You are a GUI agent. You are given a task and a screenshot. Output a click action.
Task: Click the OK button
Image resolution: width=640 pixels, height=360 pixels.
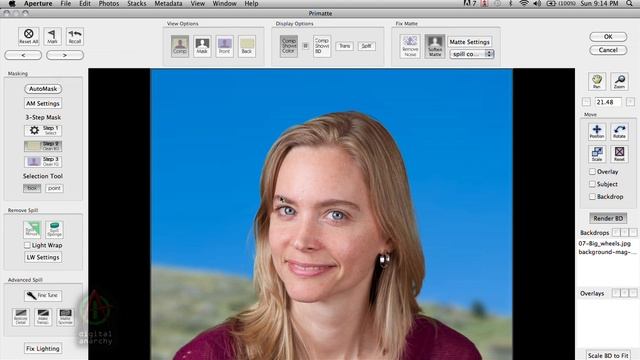608,37
